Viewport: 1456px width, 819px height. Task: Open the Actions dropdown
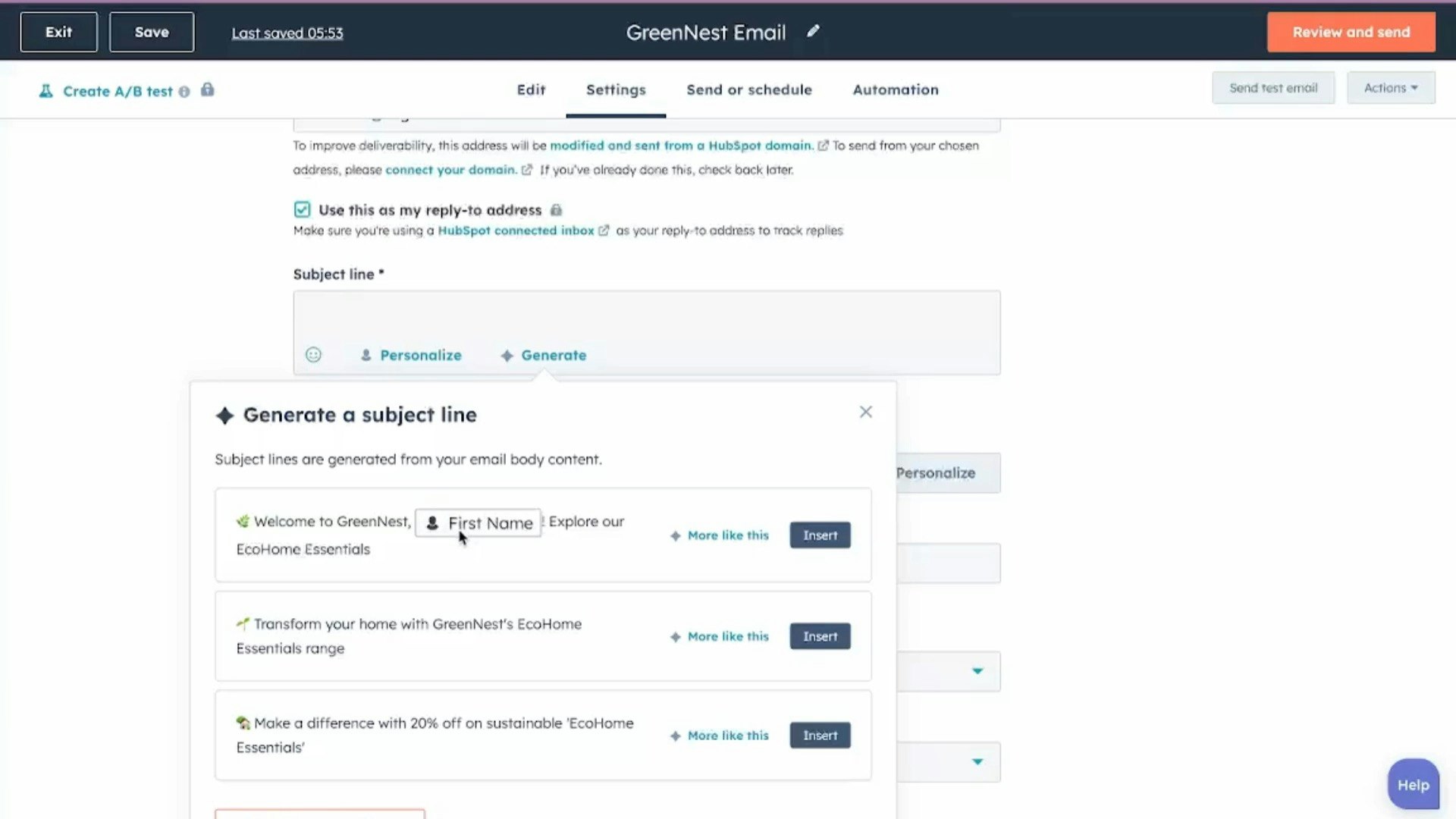(1390, 88)
